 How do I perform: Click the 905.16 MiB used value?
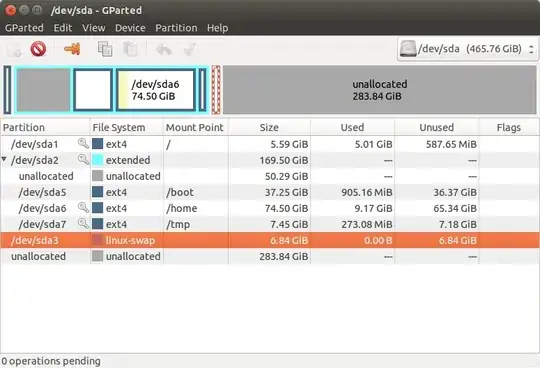(367, 192)
